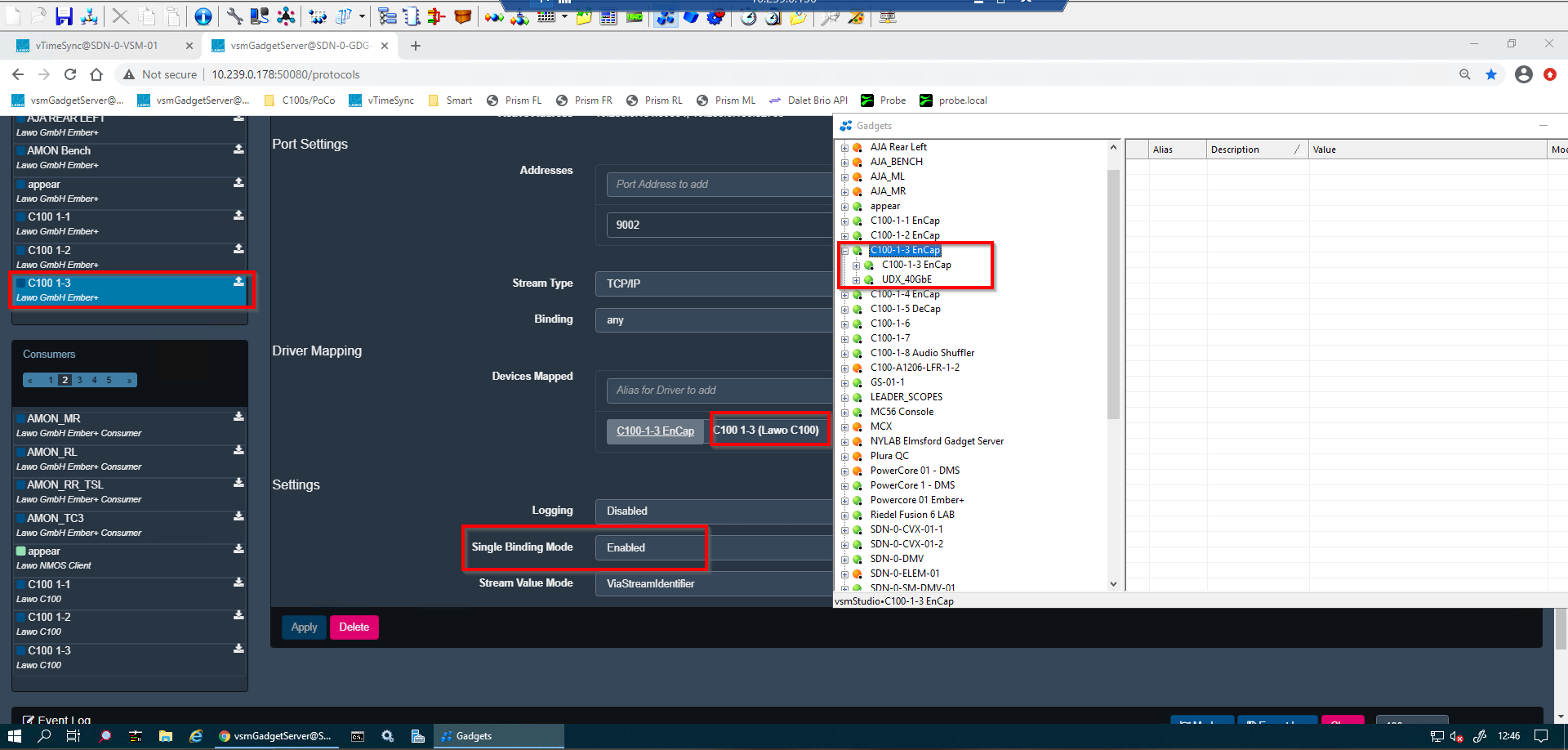Collapse the C100-1-3 EnCap tree node

[844, 251]
